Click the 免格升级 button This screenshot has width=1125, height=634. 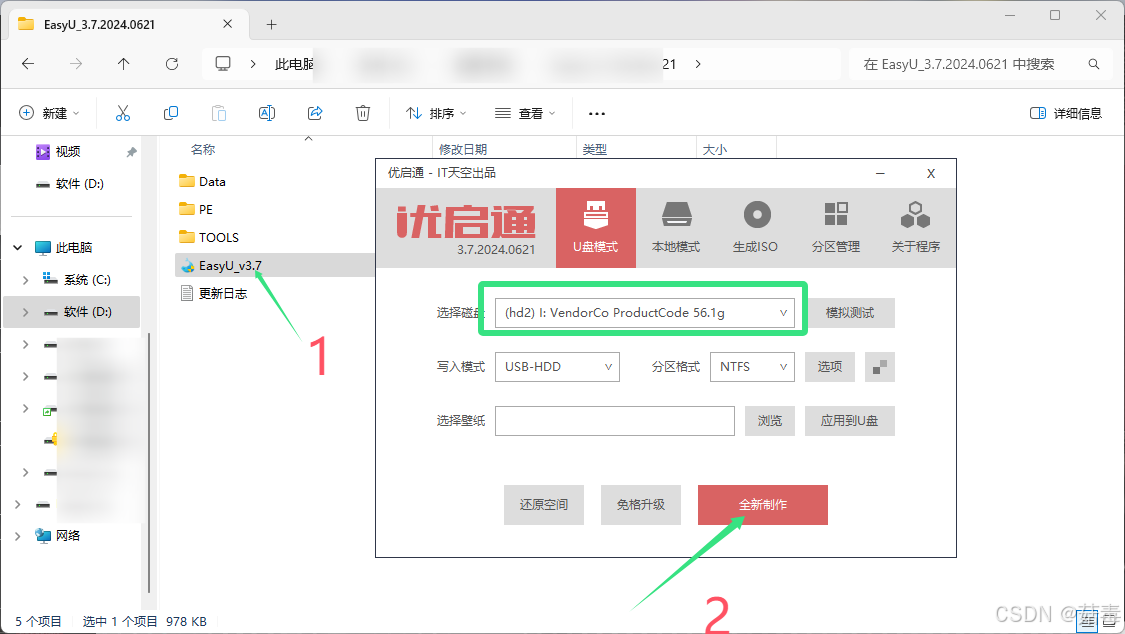tap(641, 505)
